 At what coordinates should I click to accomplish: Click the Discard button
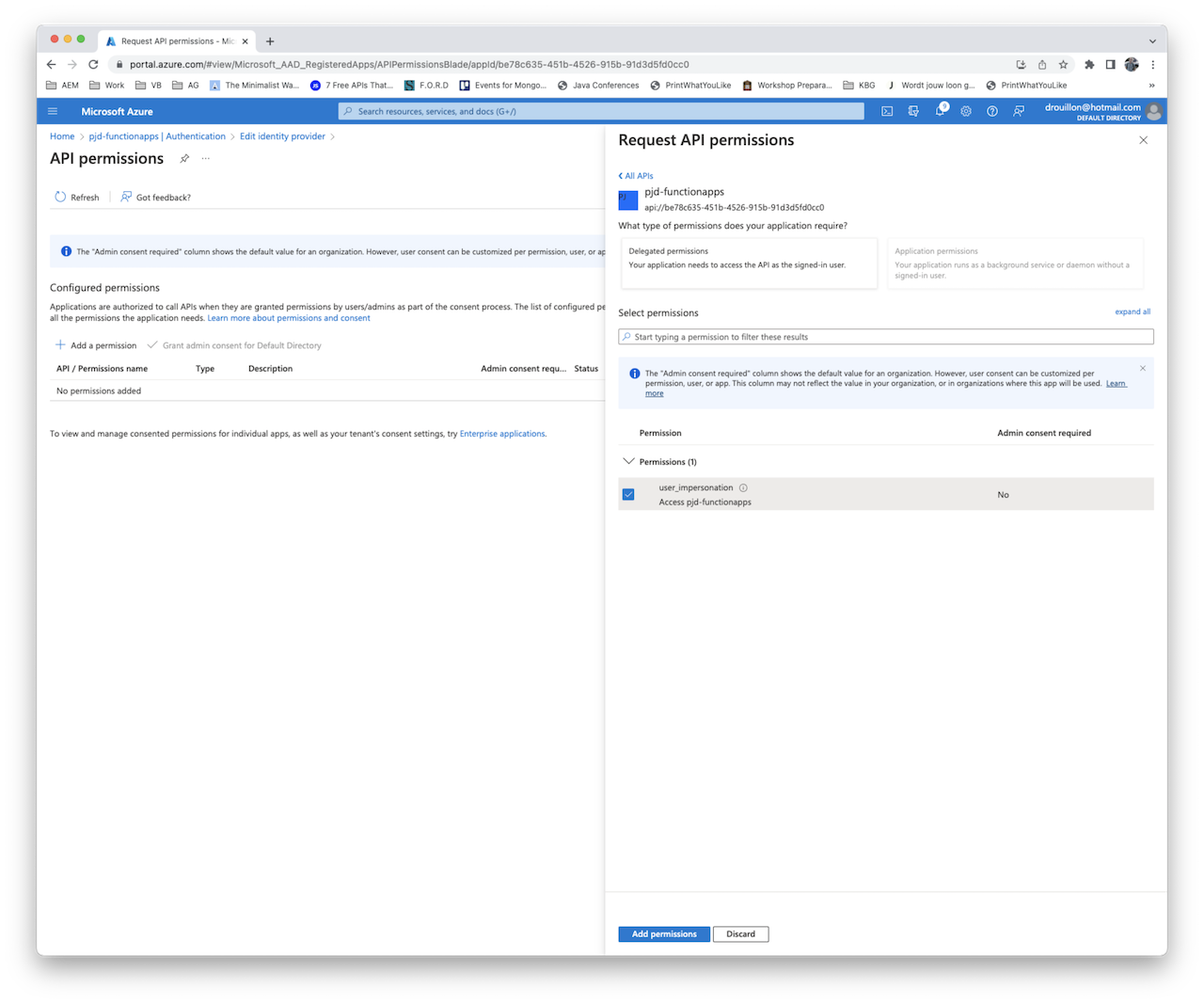pyautogui.click(x=740, y=934)
